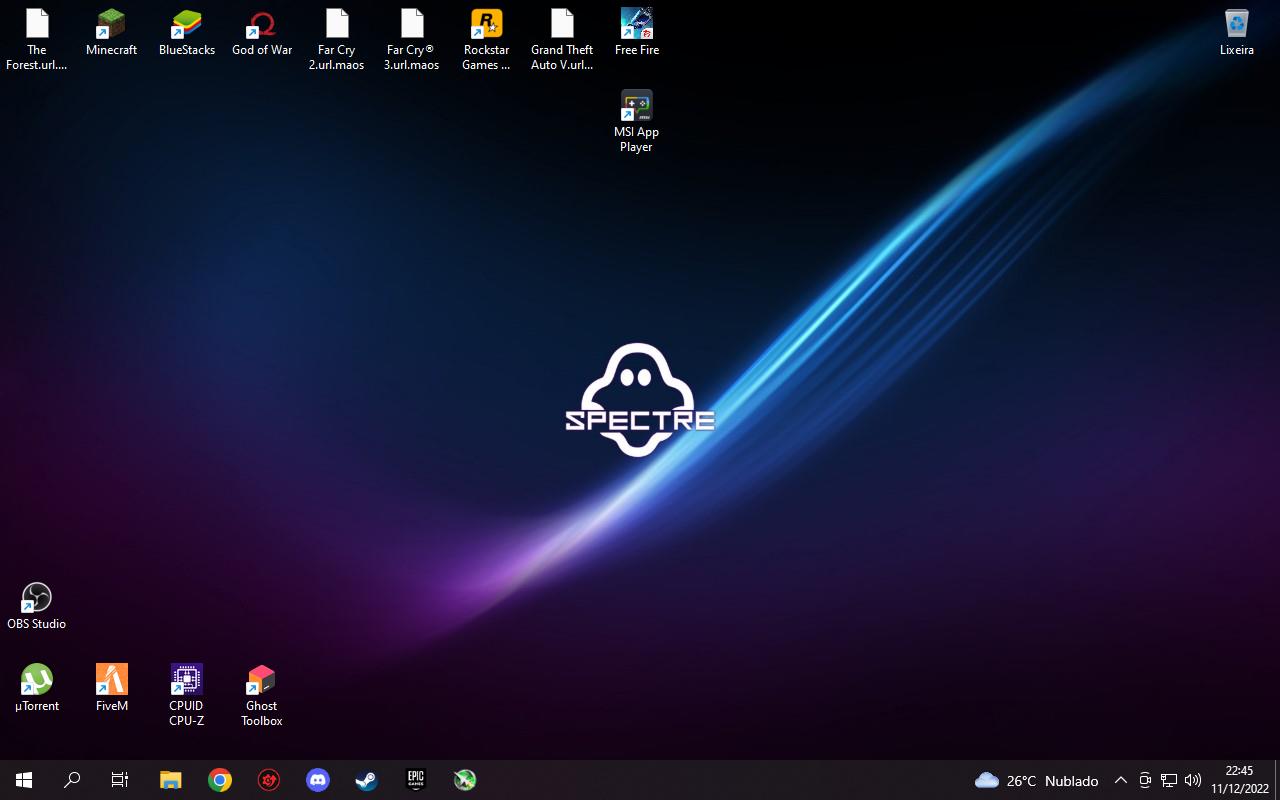1280x800 pixels.
Task: Open the Windows Start menu
Action: click(x=24, y=780)
